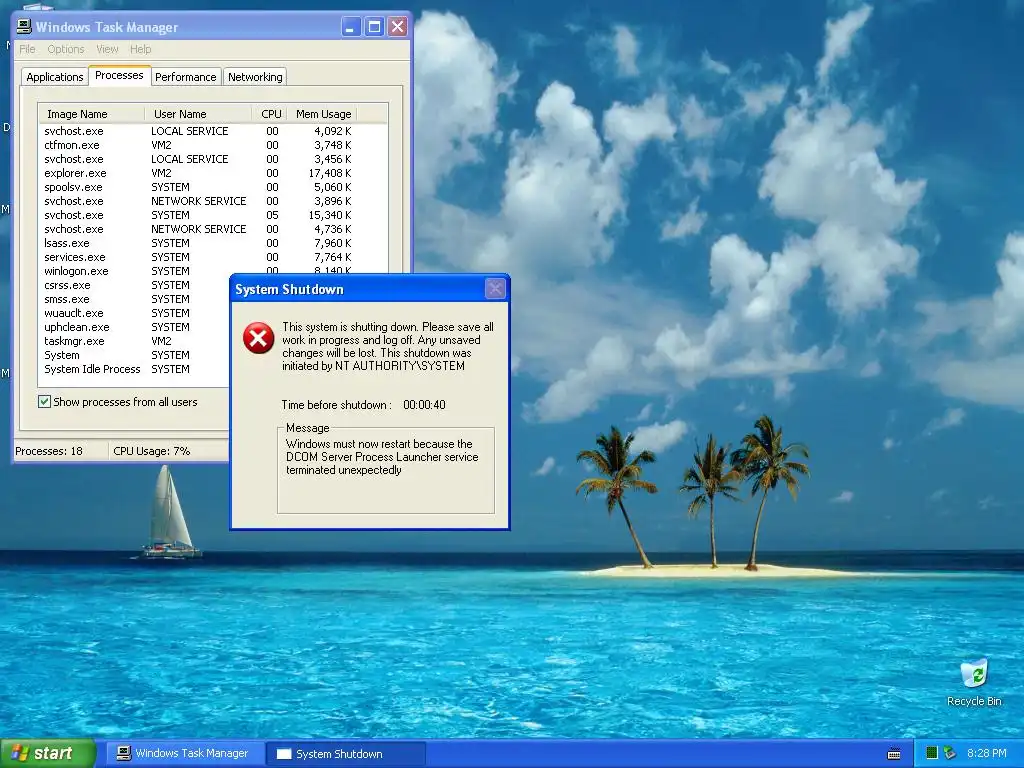Click the DCOM Server Process Launcher message text

(x=382, y=457)
